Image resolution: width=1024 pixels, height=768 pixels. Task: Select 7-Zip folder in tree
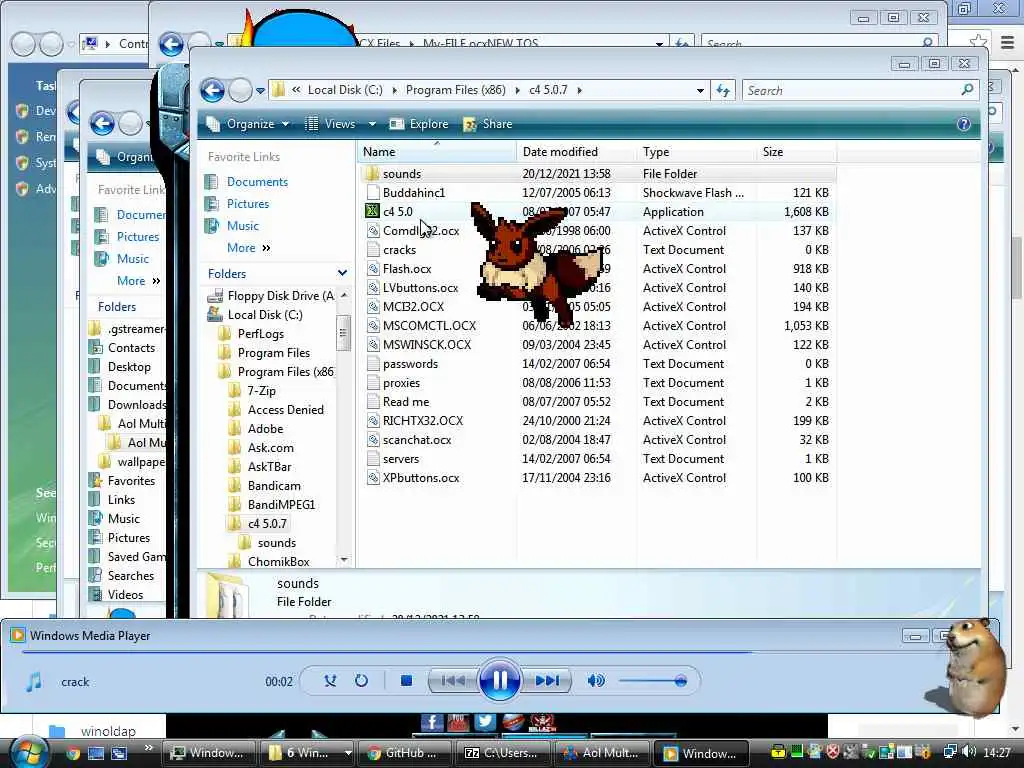click(261, 391)
